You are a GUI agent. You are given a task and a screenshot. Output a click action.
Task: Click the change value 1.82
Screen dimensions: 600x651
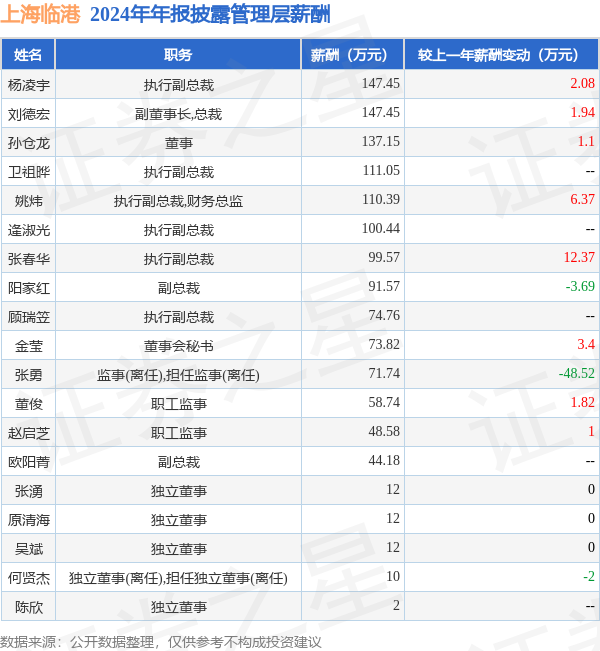coord(582,402)
